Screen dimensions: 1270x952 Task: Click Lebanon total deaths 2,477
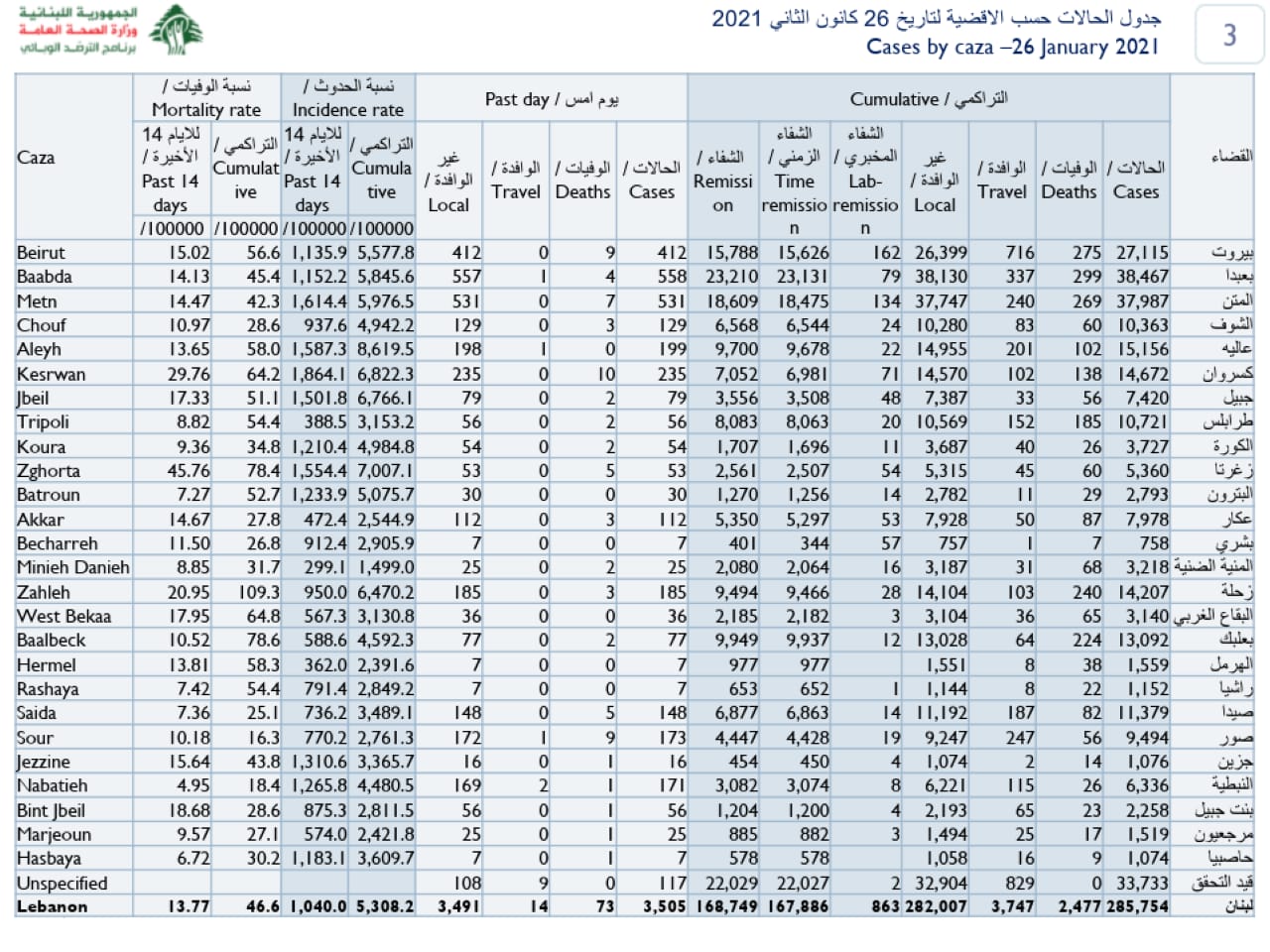point(1079,905)
